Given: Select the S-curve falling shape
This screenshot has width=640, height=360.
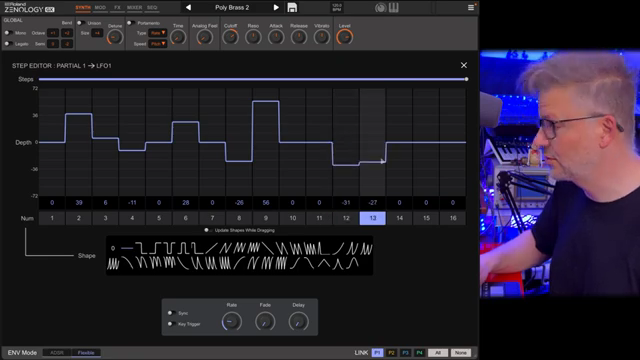Looking at the screenshot, I should (309, 263).
